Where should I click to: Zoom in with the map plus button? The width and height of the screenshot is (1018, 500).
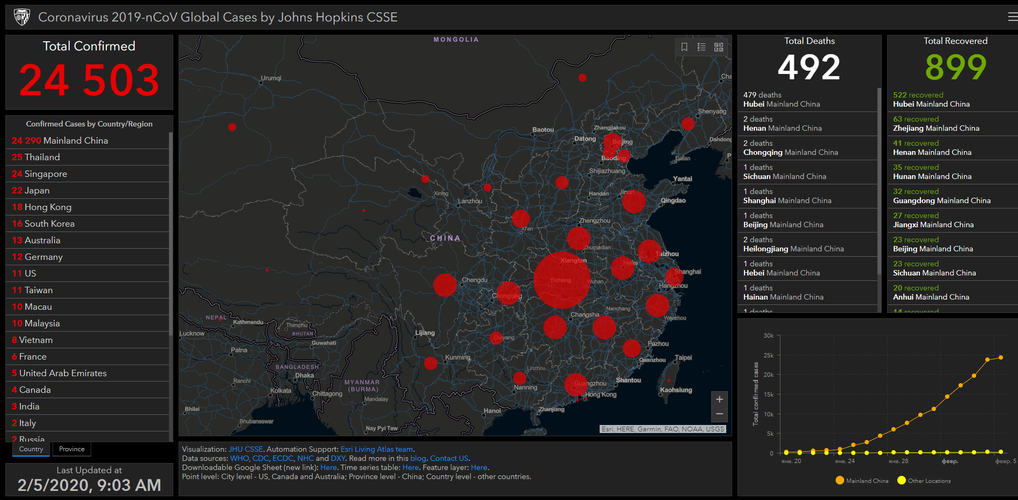[x=719, y=398]
